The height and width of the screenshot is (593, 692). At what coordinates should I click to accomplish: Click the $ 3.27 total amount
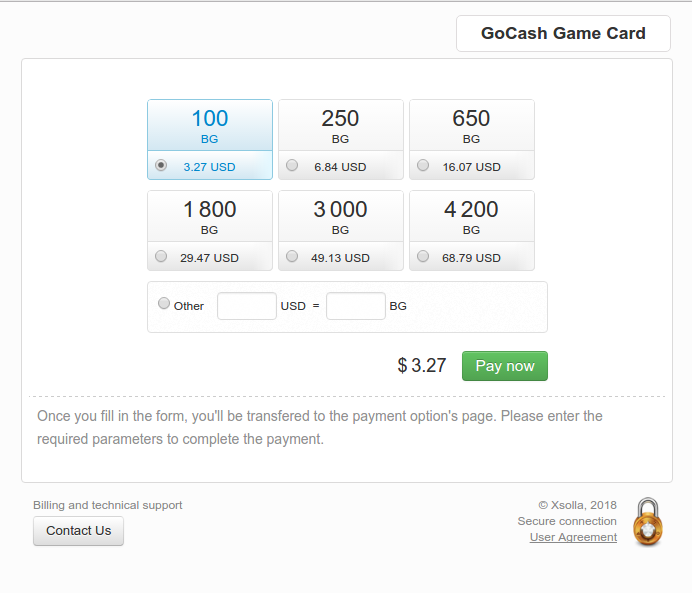[422, 365]
